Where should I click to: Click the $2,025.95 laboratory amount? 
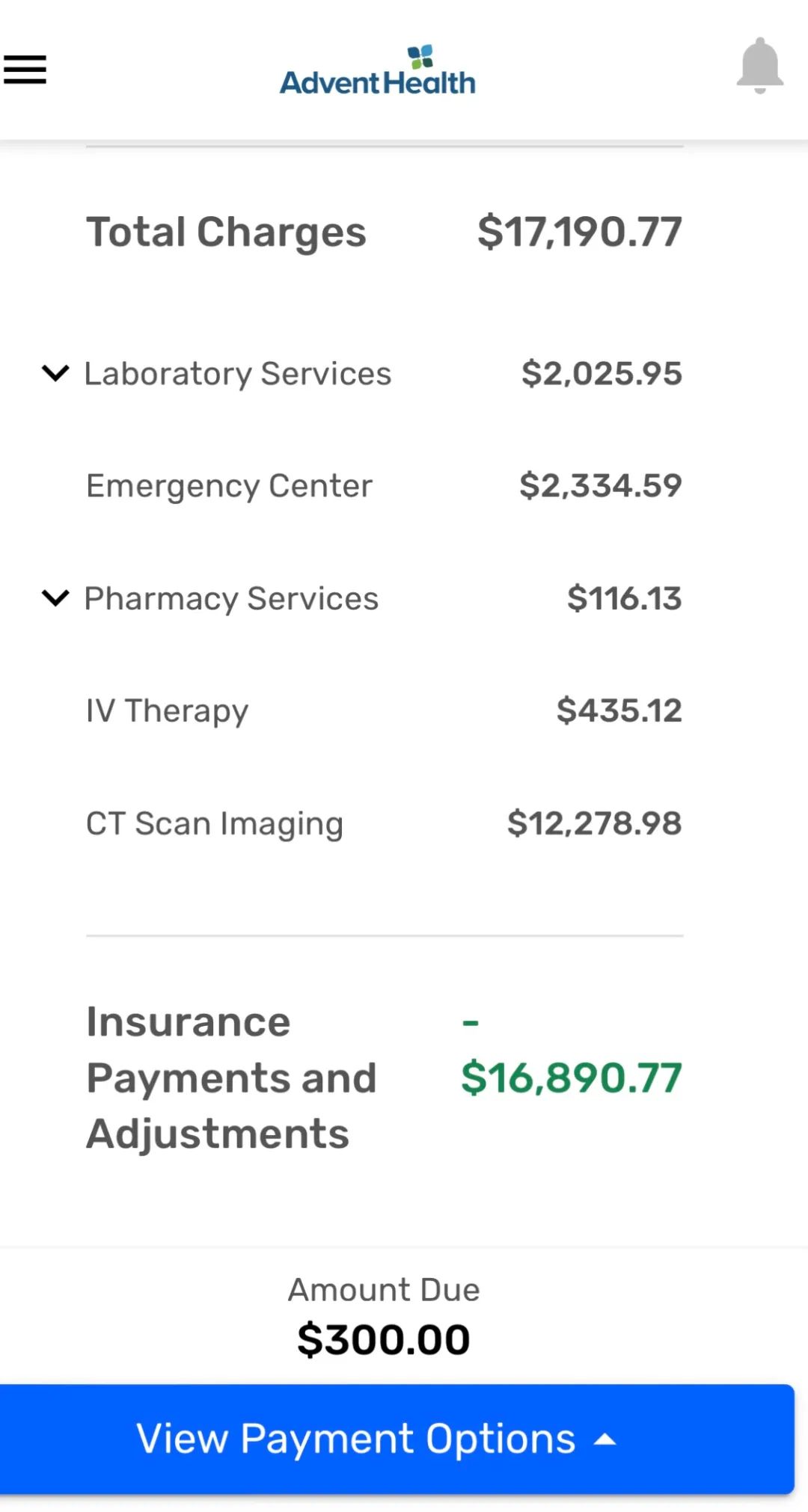(602, 373)
